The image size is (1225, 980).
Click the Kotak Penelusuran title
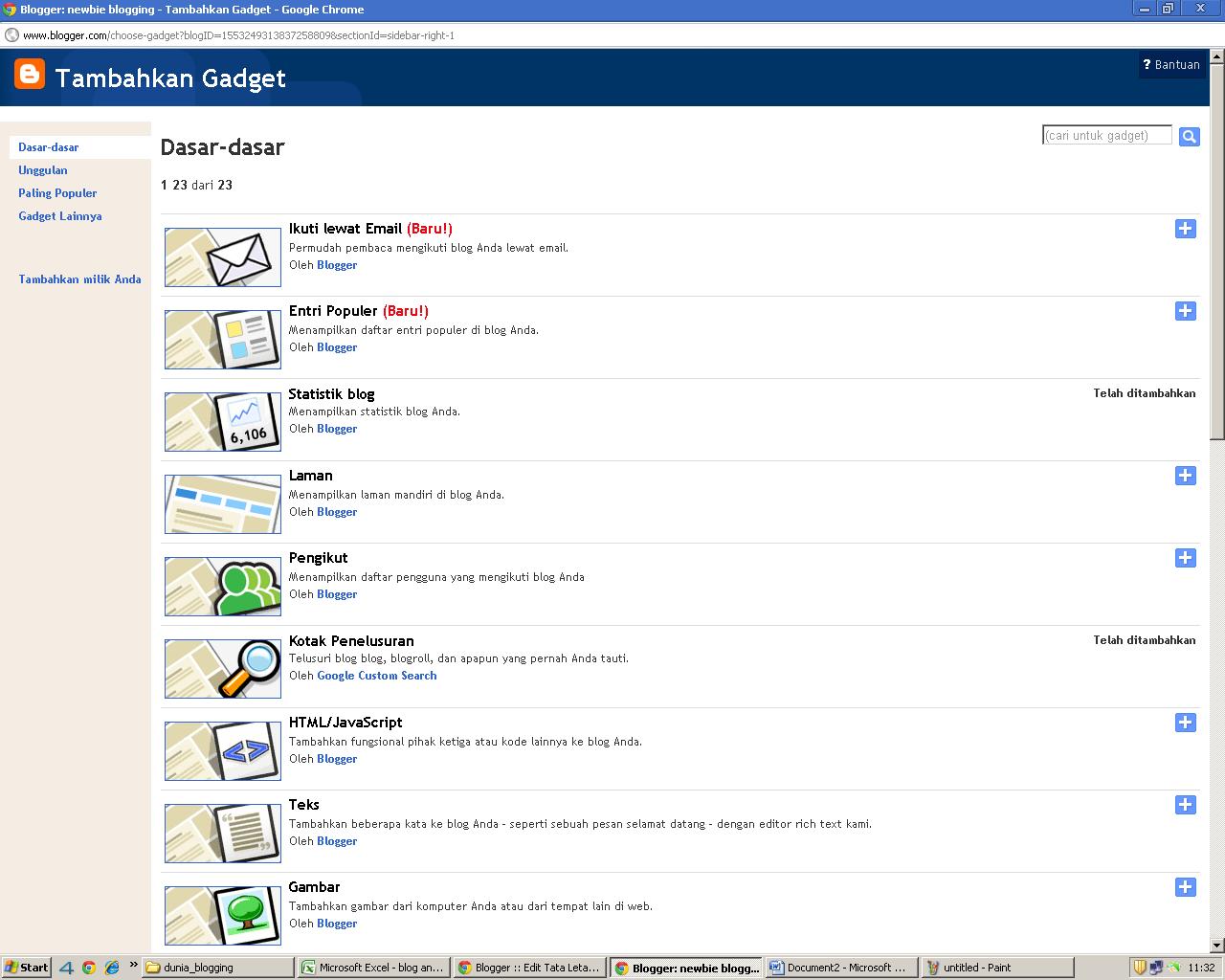coord(351,640)
